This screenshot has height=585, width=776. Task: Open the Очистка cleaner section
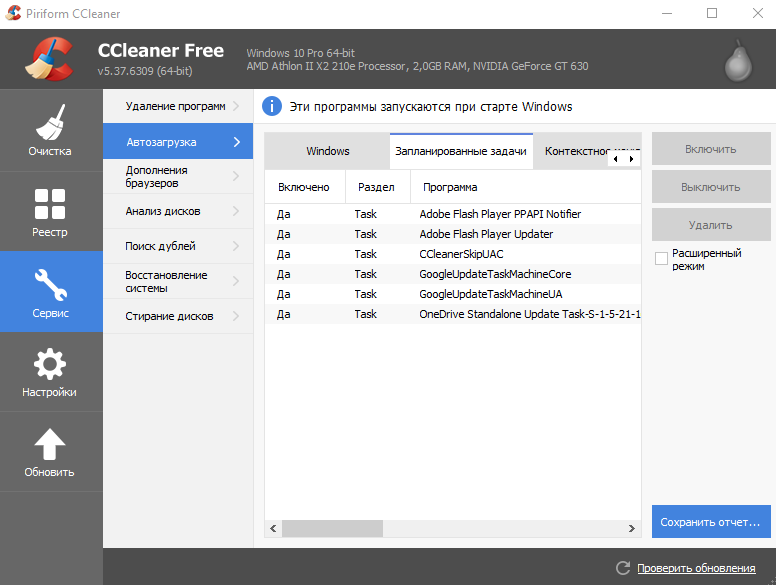[x=50, y=130]
